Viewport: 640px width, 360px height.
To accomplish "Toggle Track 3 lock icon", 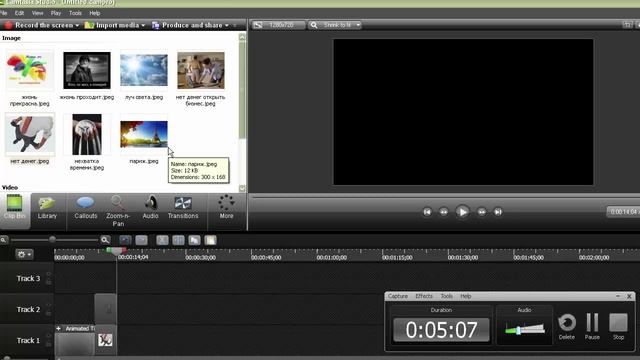I will click(49, 282).
